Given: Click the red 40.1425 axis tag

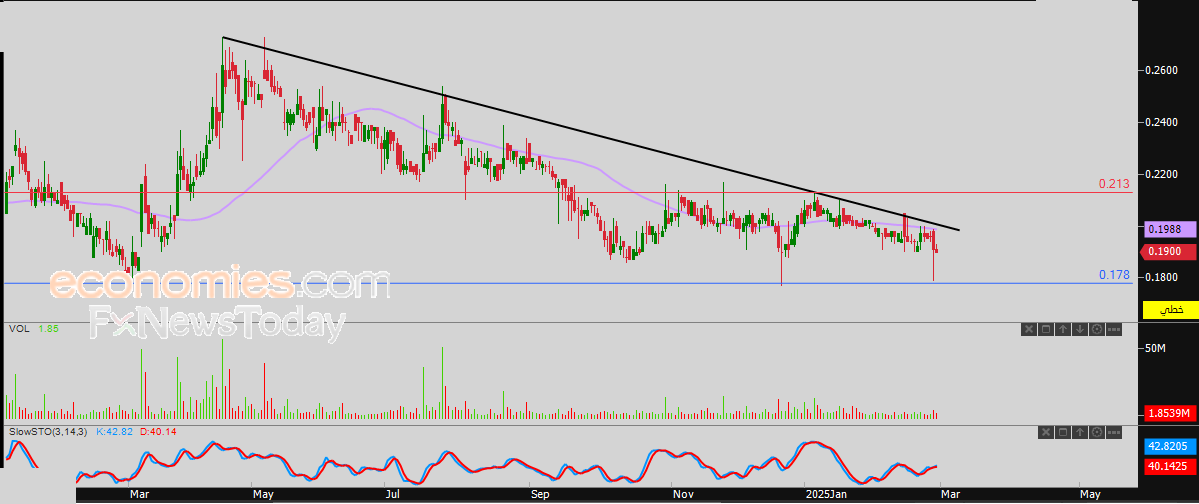Looking at the screenshot, I should point(1170,465).
